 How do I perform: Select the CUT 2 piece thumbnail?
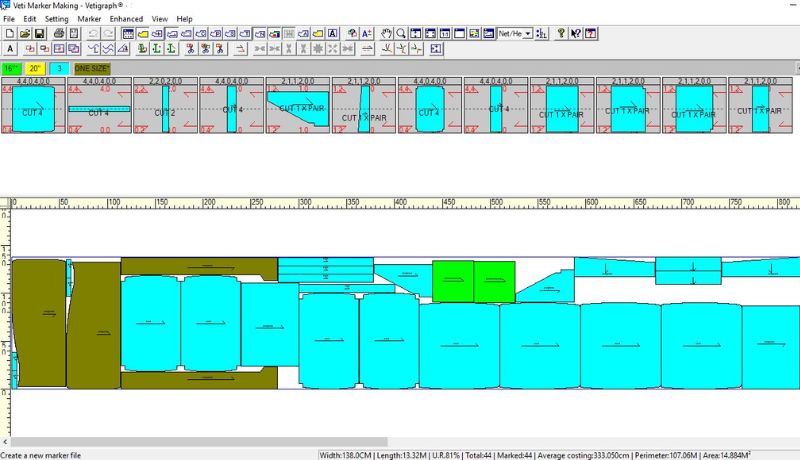[x=165, y=106]
